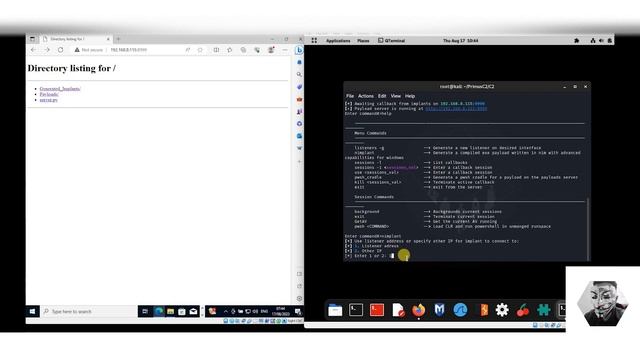Open Edge read aloud icon
This screenshot has height=360, width=640.
pyautogui.click(x=188, y=50)
